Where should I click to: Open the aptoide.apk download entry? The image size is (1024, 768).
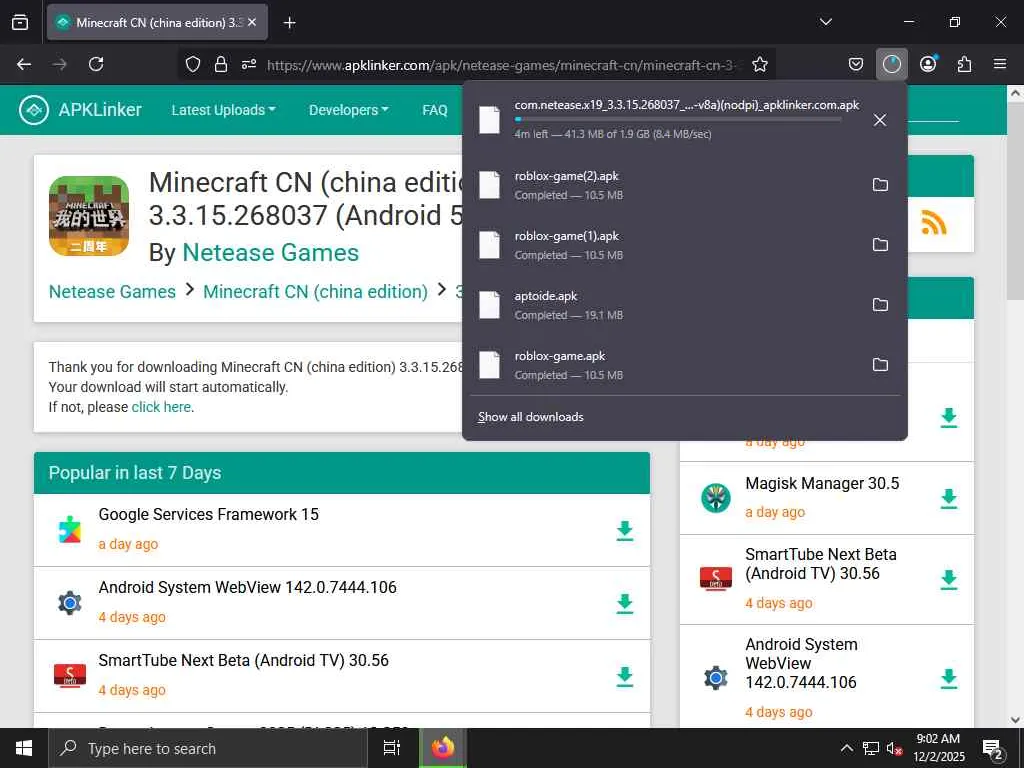663,305
